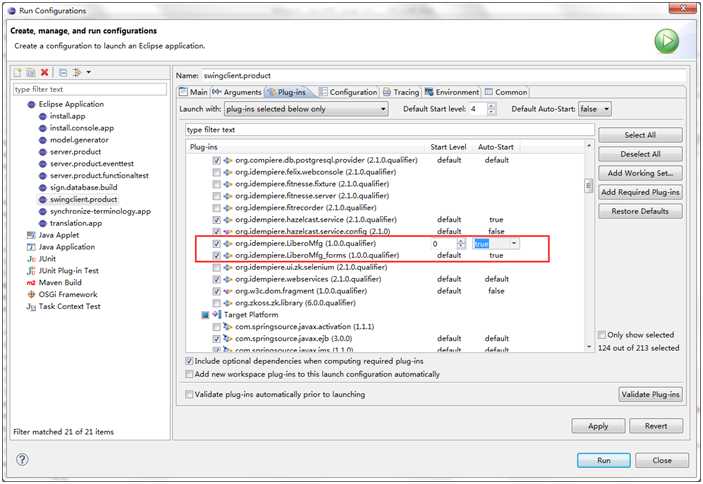This screenshot has height=484, width=703.
Task: Click the Java Application icon
Action: pyautogui.click(x=31, y=247)
